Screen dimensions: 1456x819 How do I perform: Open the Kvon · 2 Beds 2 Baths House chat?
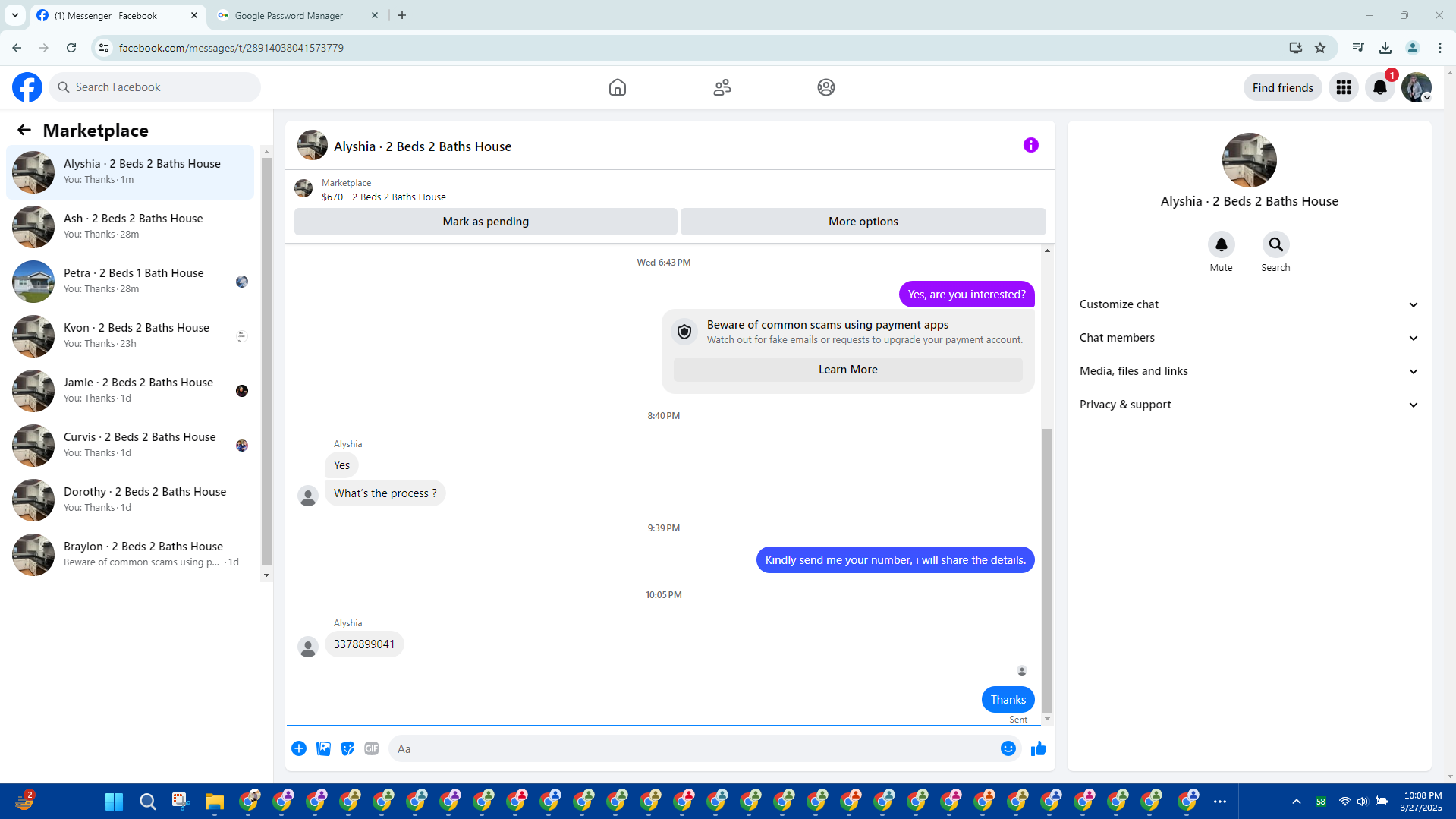130,335
